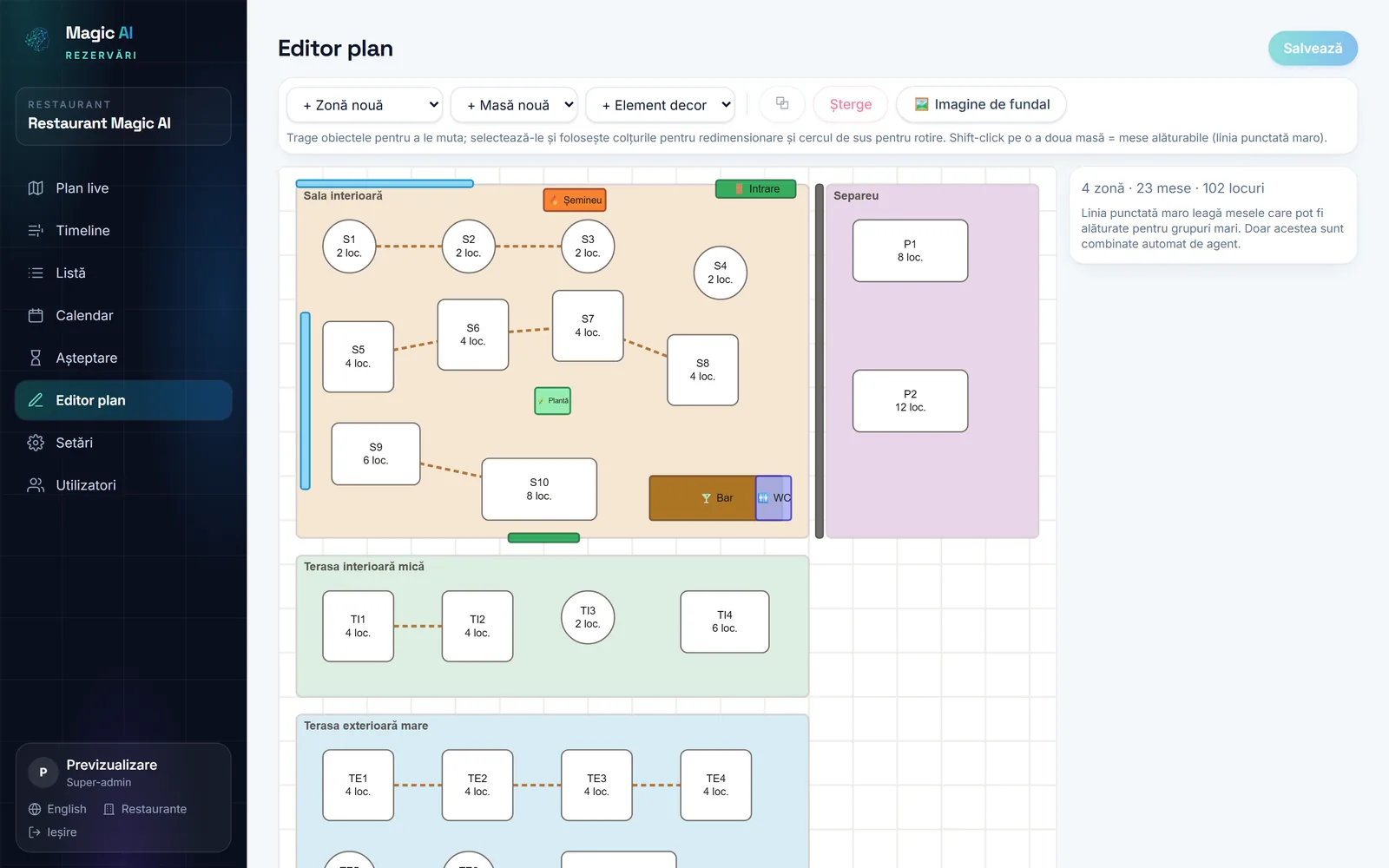Expand the Masă nouă dropdown
The height and width of the screenshot is (868, 1389).
click(515, 105)
